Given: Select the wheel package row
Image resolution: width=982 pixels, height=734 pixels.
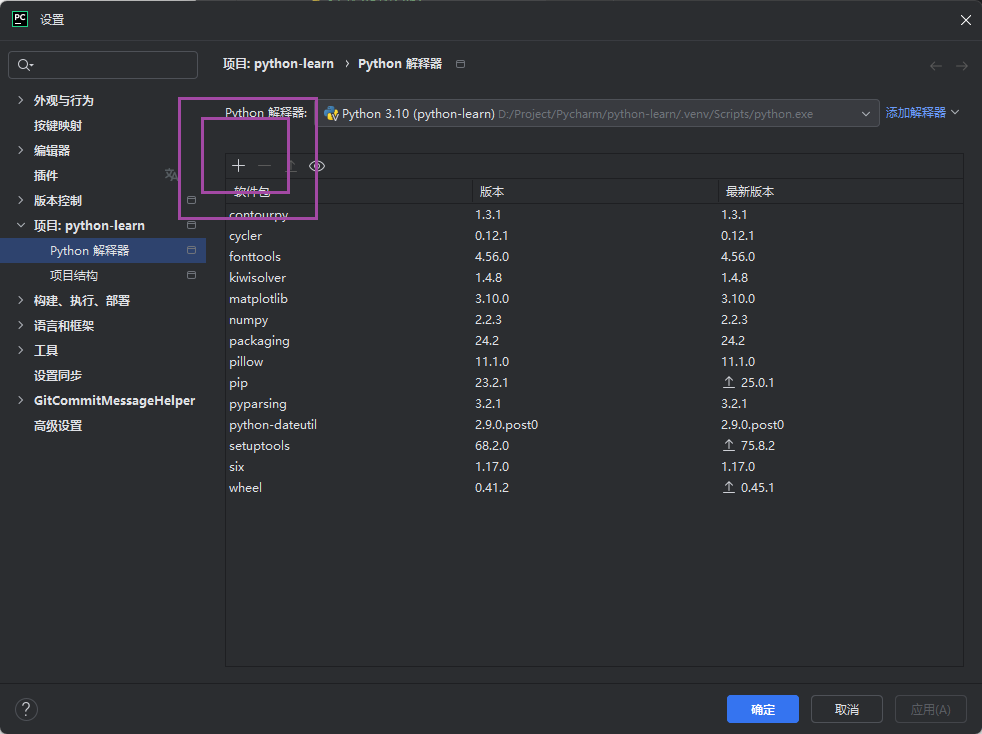Looking at the screenshot, I should [594, 487].
